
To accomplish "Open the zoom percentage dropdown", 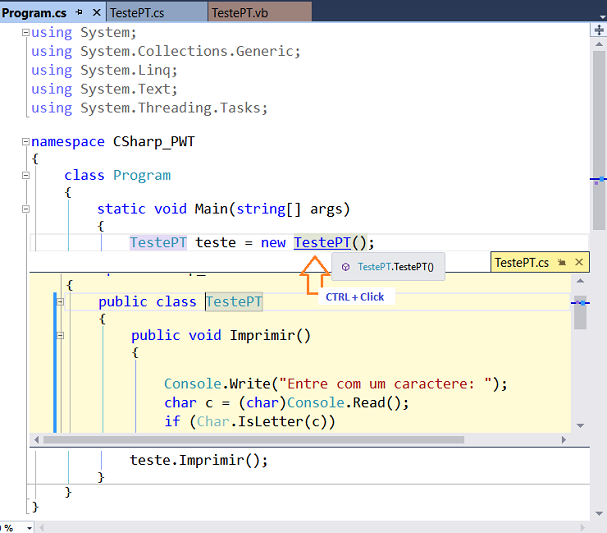I will pyautogui.click(x=29, y=528).
